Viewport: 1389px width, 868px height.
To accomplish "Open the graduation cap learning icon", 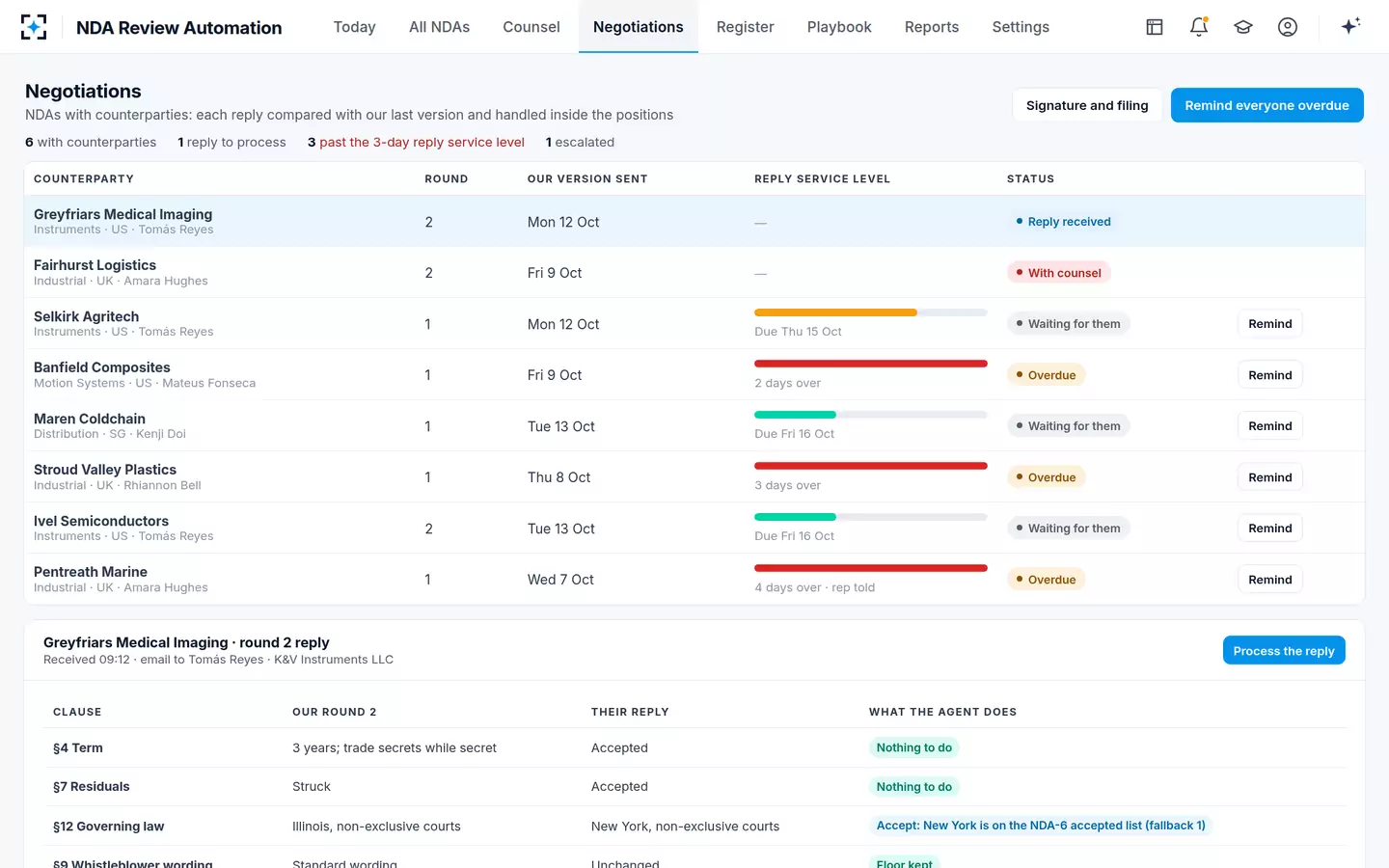I will (1243, 27).
